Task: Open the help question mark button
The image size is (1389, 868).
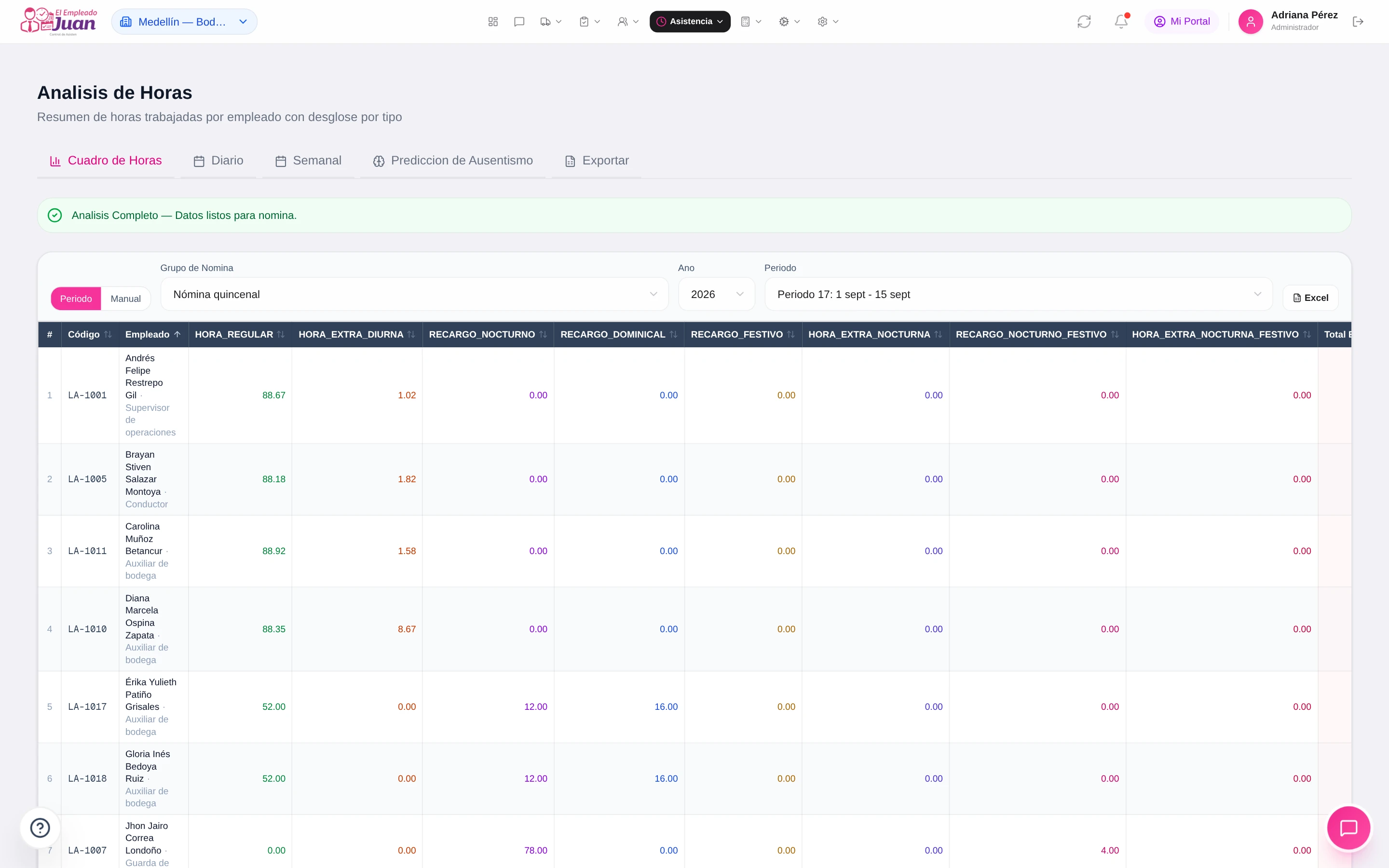Action: coord(40,828)
